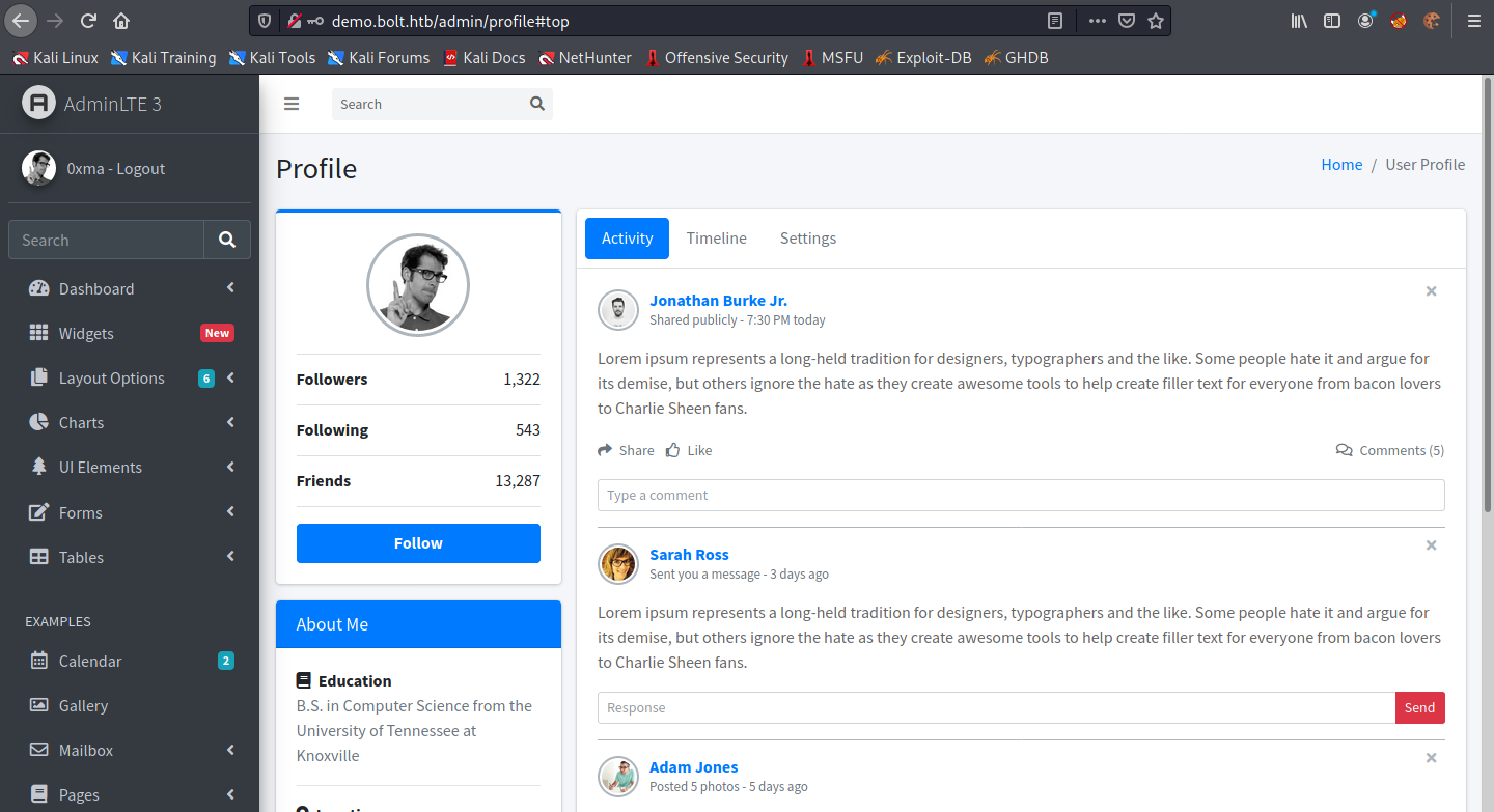
Task: Focus the sidebar Search field
Action: pos(106,240)
